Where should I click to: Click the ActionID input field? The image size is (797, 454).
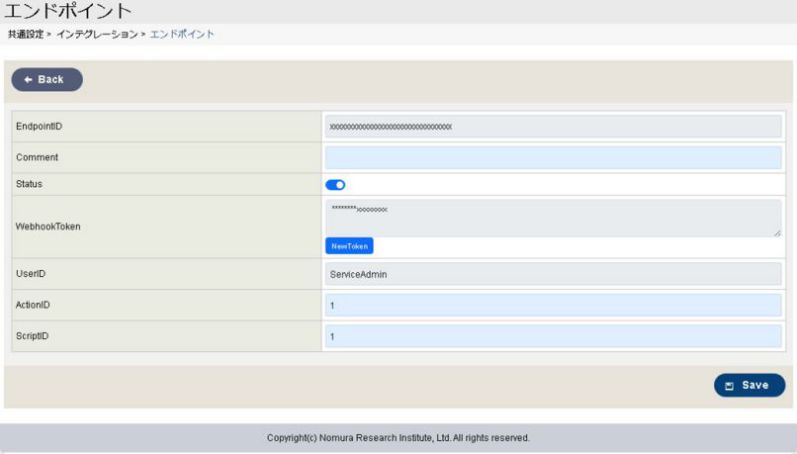pos(553,306)
